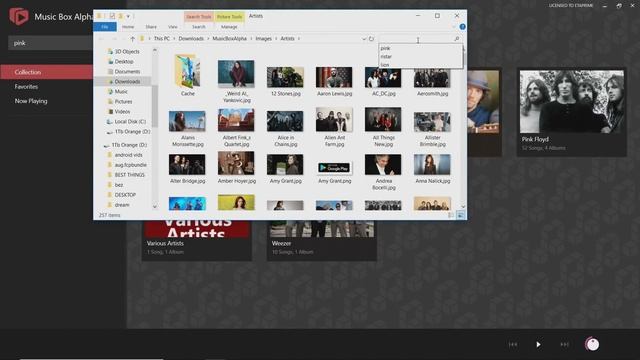Select the Alter Bridge.jpg thumbnail
640x360 pixels.
coord(187,164)
